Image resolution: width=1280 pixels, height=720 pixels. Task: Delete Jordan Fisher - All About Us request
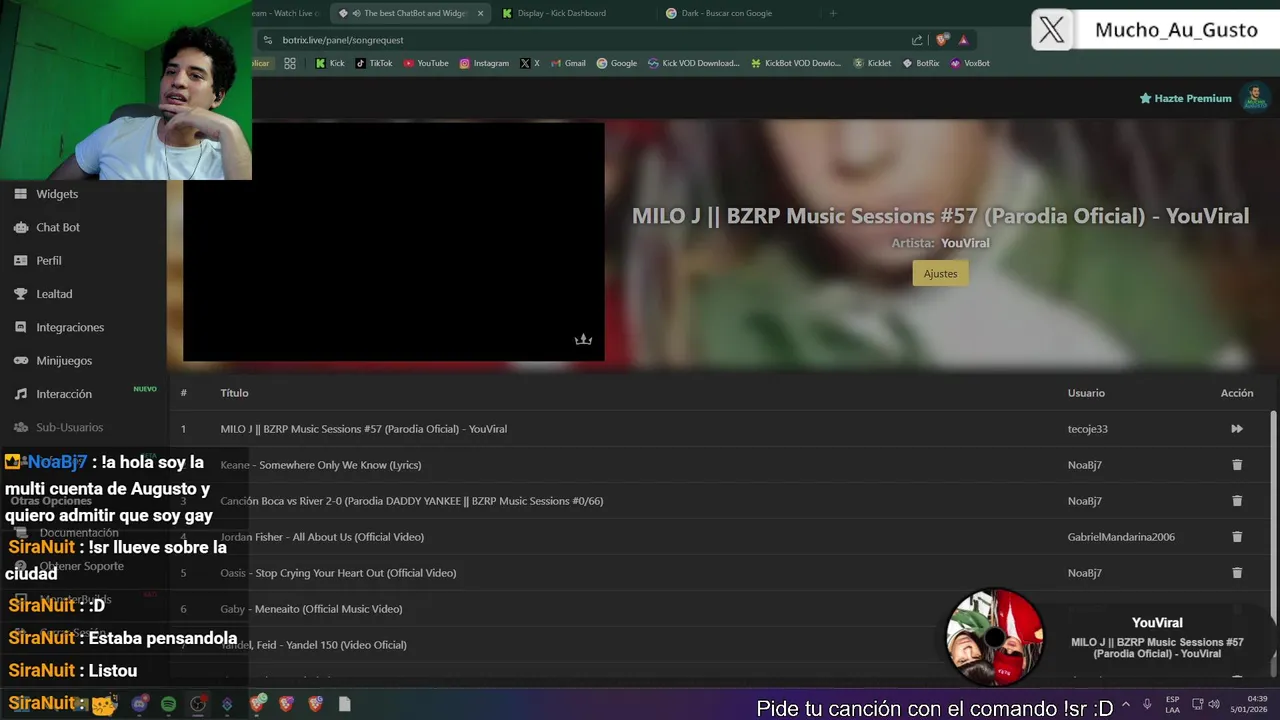[1237, 537]
